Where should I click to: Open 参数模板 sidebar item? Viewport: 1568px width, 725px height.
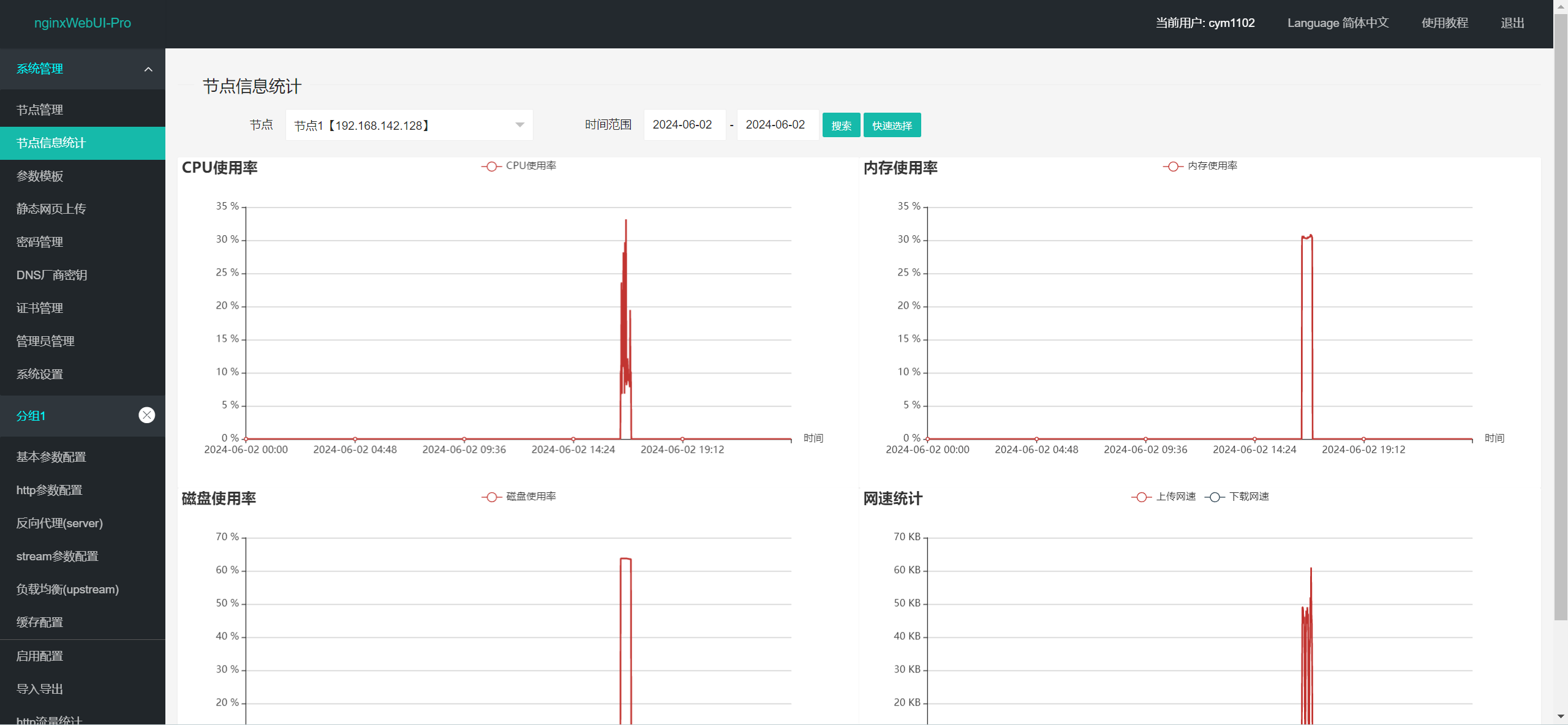[83, 176]
